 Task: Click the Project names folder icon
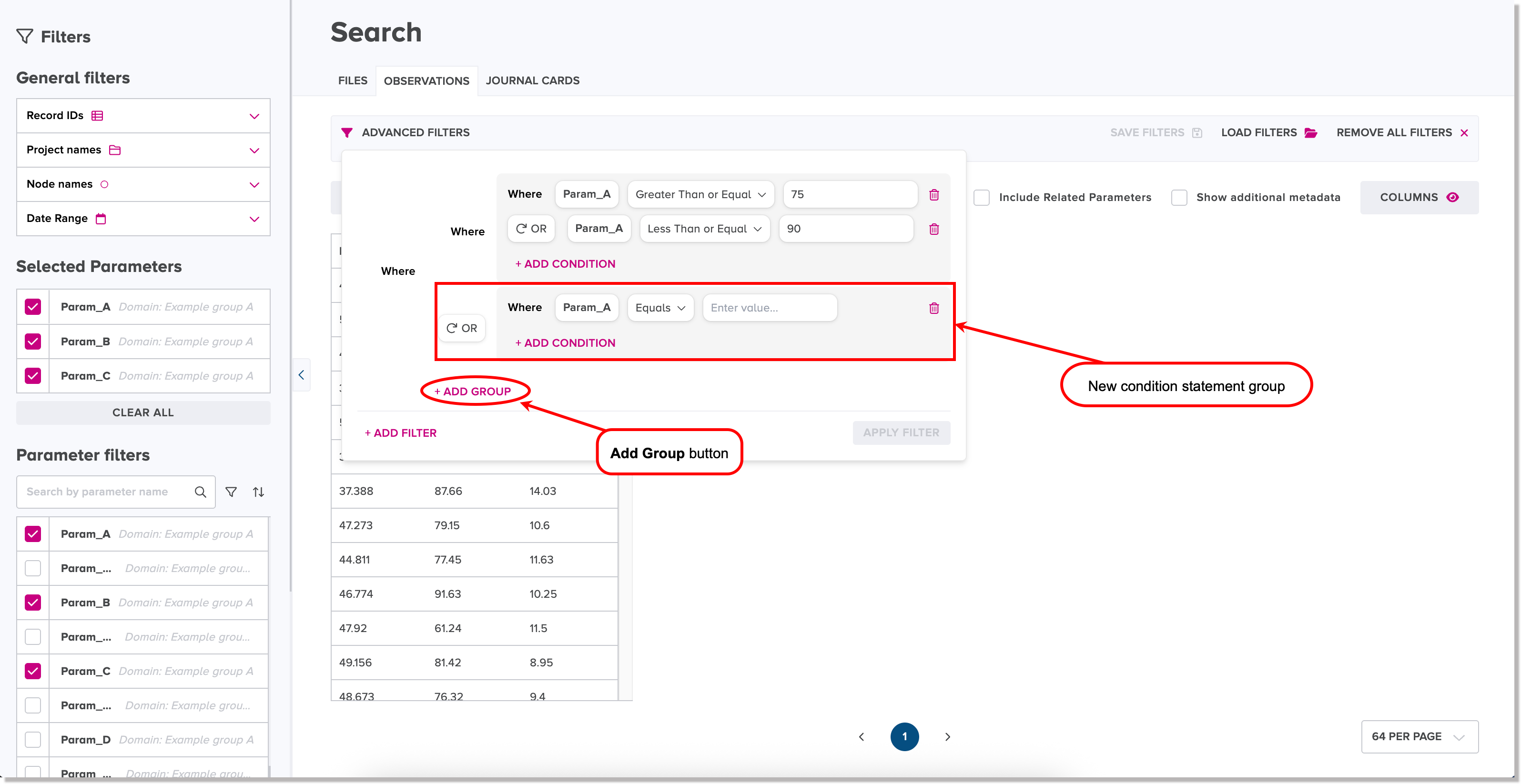pos(115,150)
